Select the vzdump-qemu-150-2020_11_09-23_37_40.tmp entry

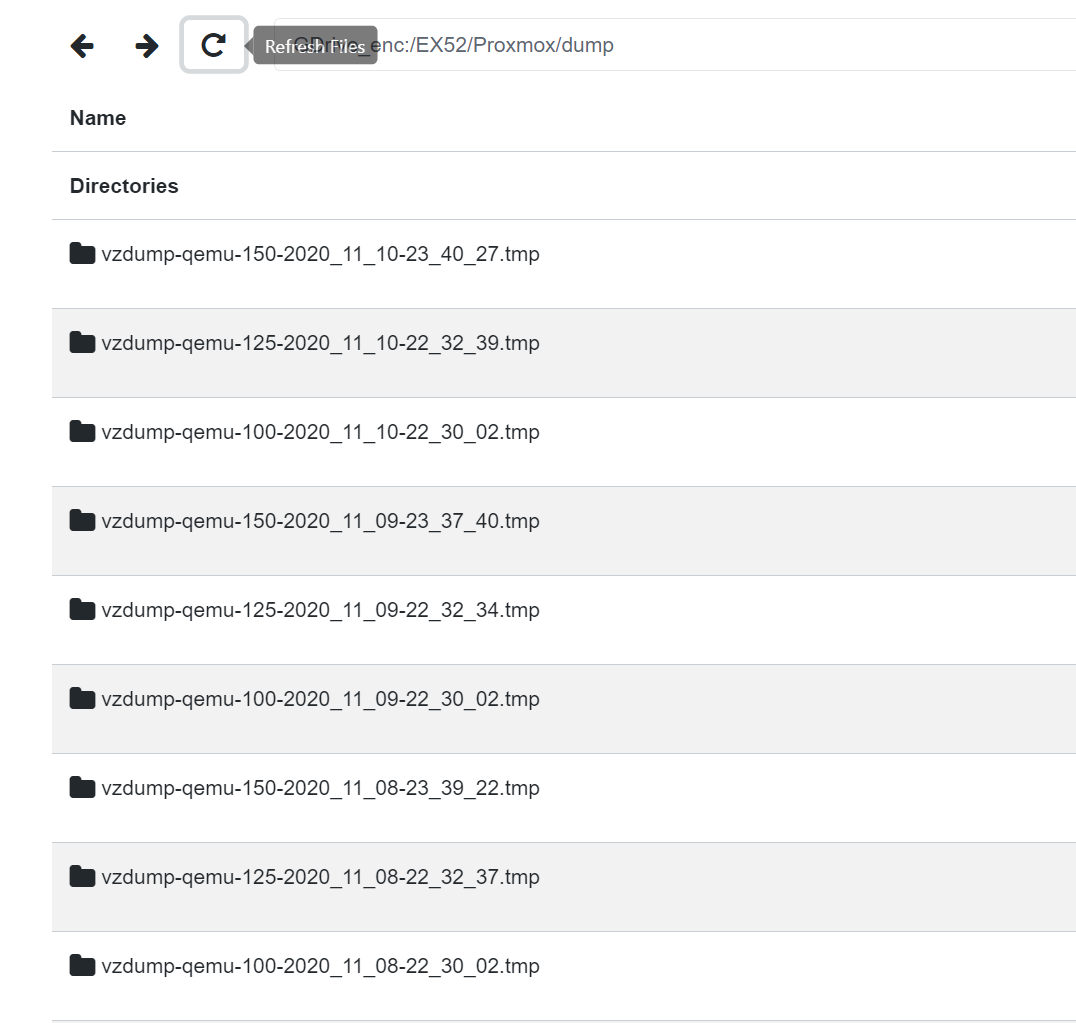pos(320,521)
